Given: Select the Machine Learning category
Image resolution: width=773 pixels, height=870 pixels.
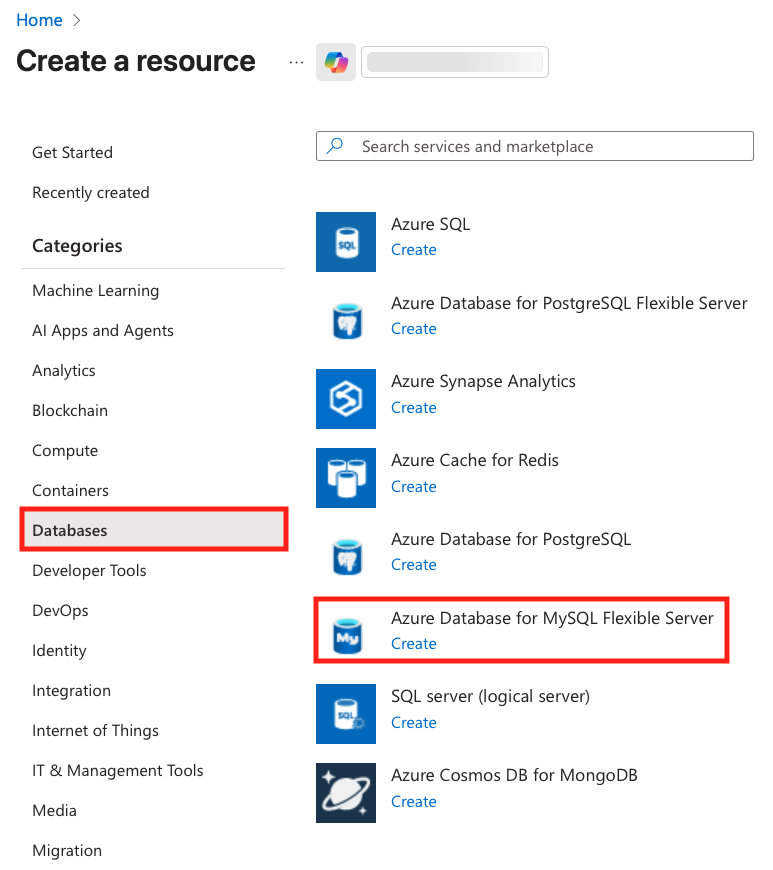Looking at the screenshot, I should tap(95, 291).
